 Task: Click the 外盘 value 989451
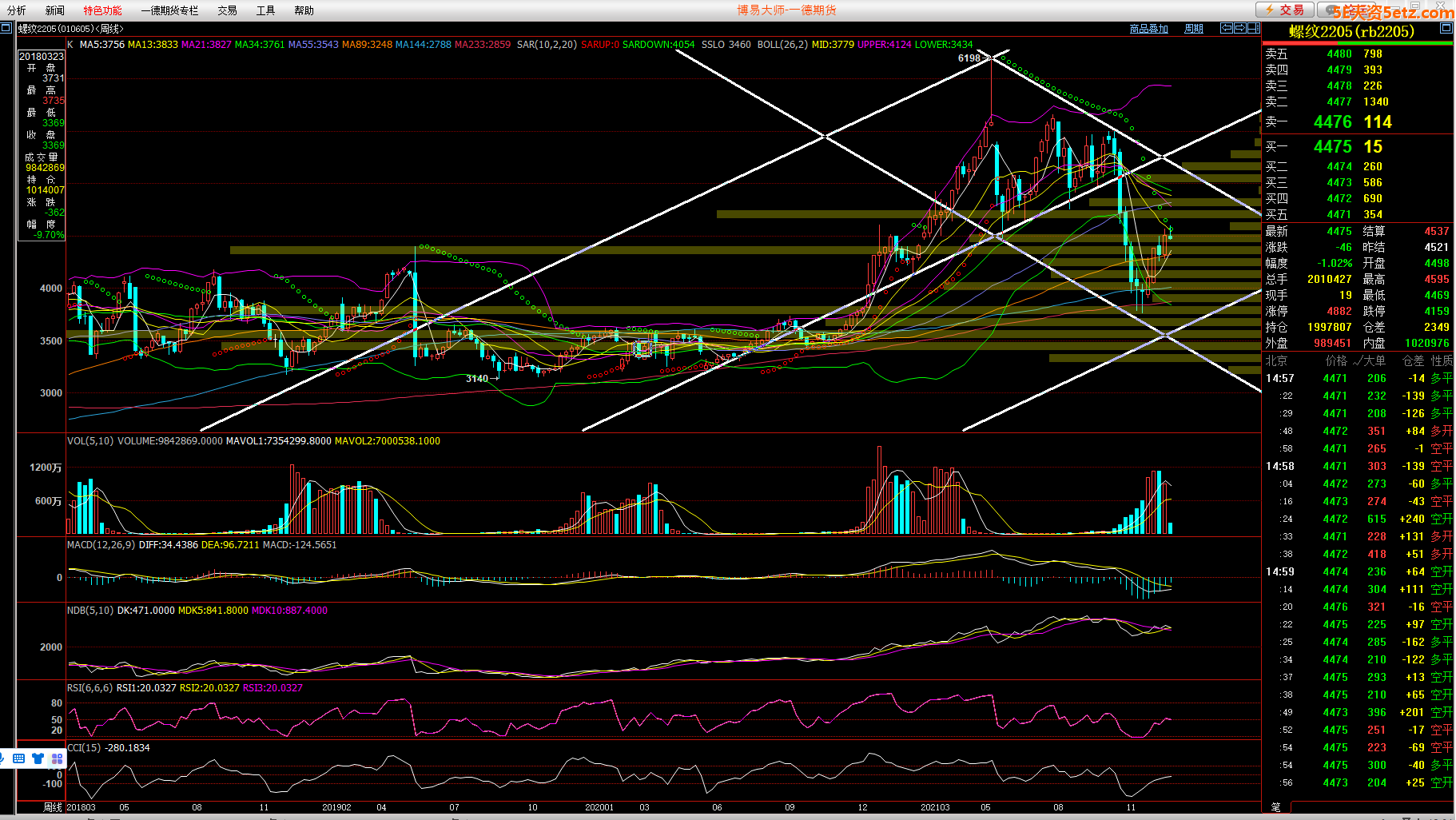1333,343
